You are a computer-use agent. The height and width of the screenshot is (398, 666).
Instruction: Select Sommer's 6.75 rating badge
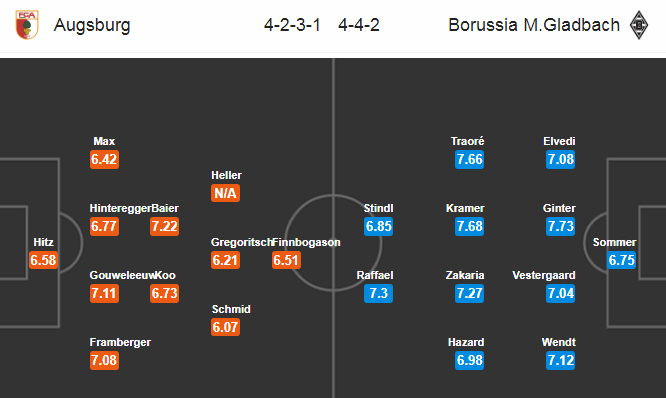621,260
